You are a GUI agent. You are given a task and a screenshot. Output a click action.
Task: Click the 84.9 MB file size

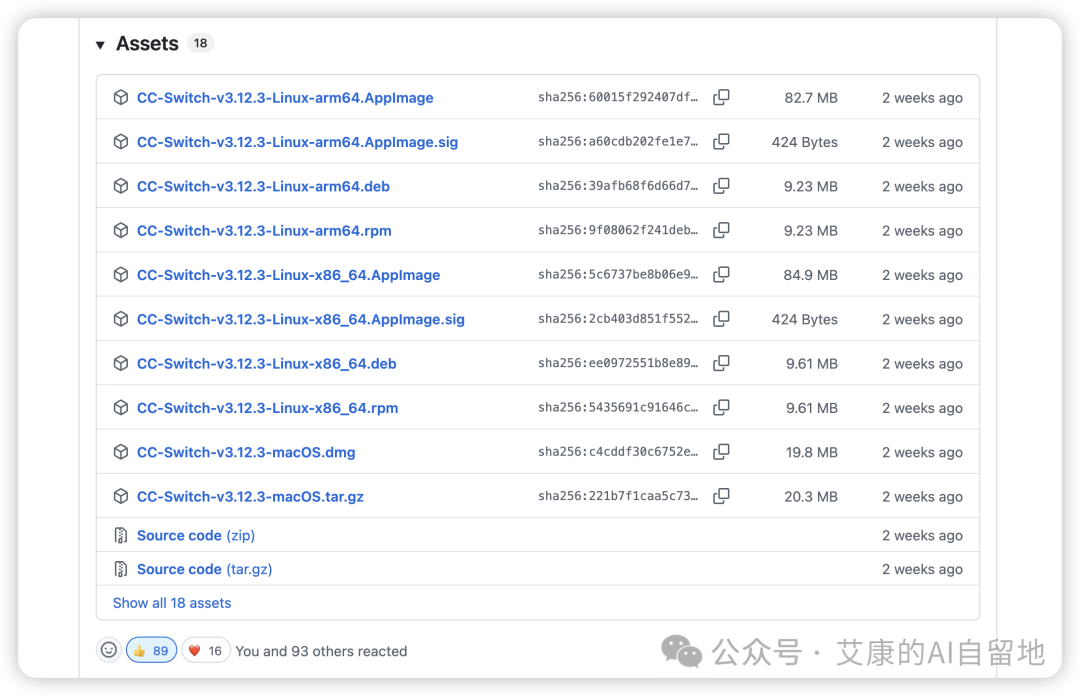(810, 275)
